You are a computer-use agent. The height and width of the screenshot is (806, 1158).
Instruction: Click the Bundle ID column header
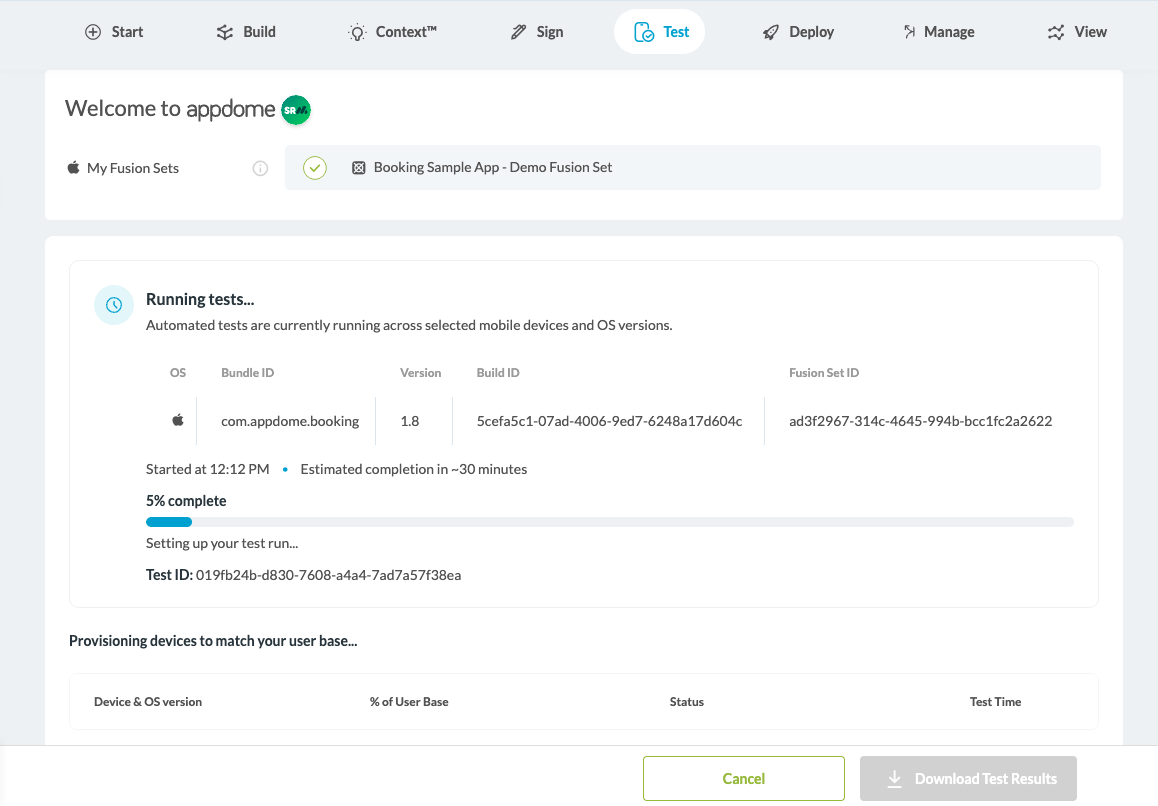[x=247, y=373]
